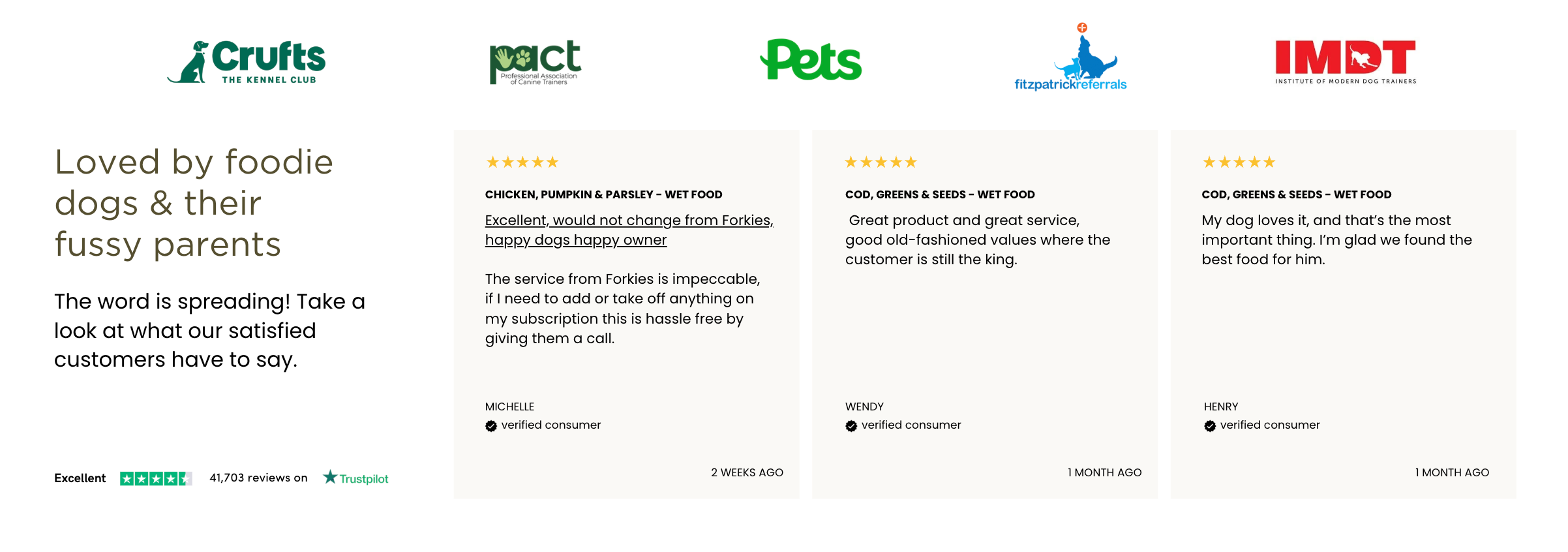Click the green Pets logo
1568x552 pixels.
(x=811, y=60)
